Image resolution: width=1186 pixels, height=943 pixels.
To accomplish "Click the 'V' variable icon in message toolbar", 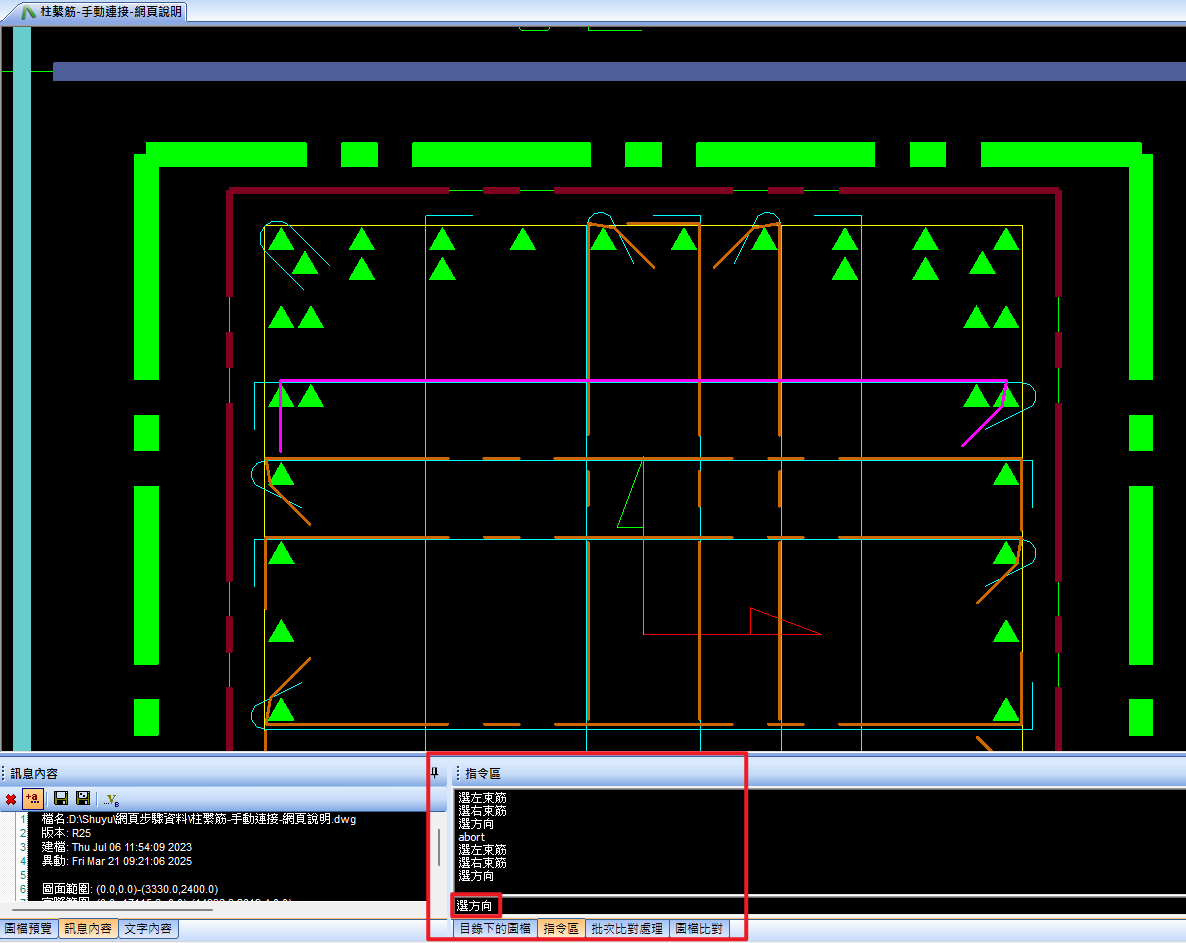I will [x=111, y=800].
